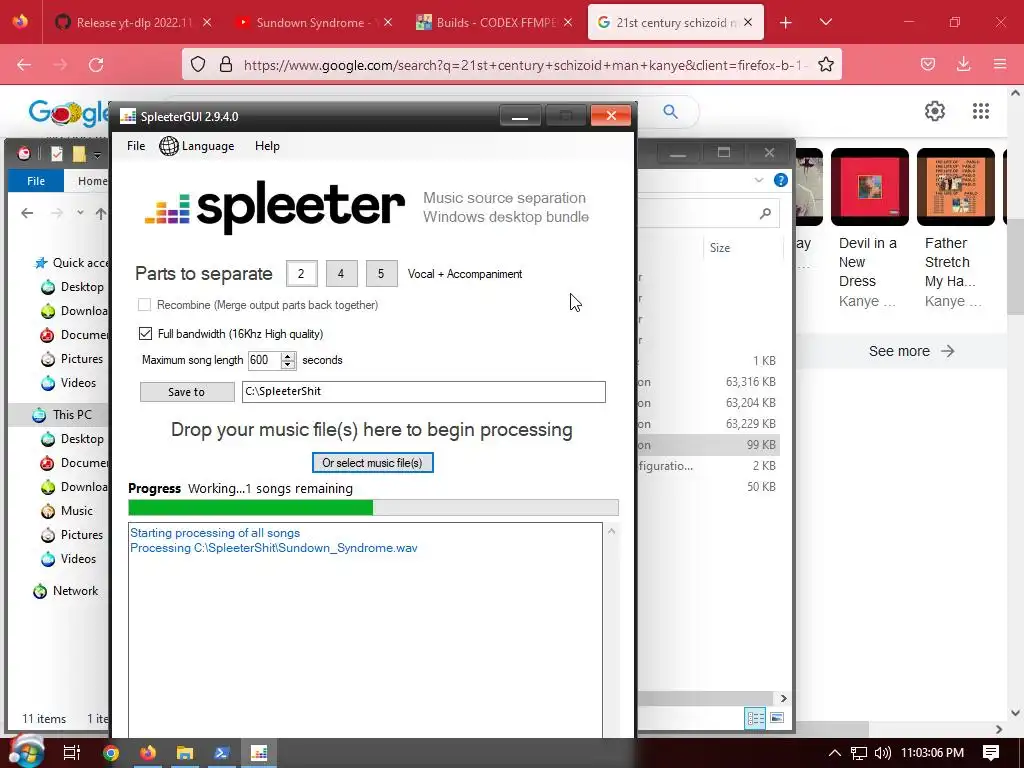This screenshot has width=1024, height=768.
Task: Click the green progress bar
Action: [251, 507]
